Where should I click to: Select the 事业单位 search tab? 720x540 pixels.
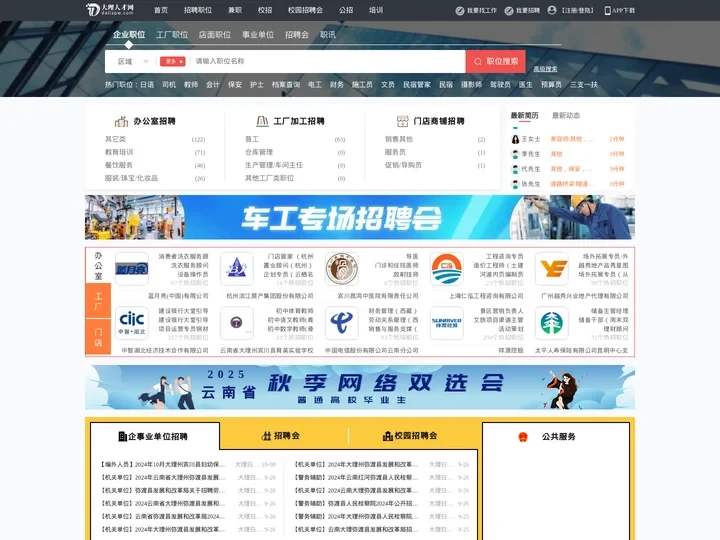coord(258,34)
